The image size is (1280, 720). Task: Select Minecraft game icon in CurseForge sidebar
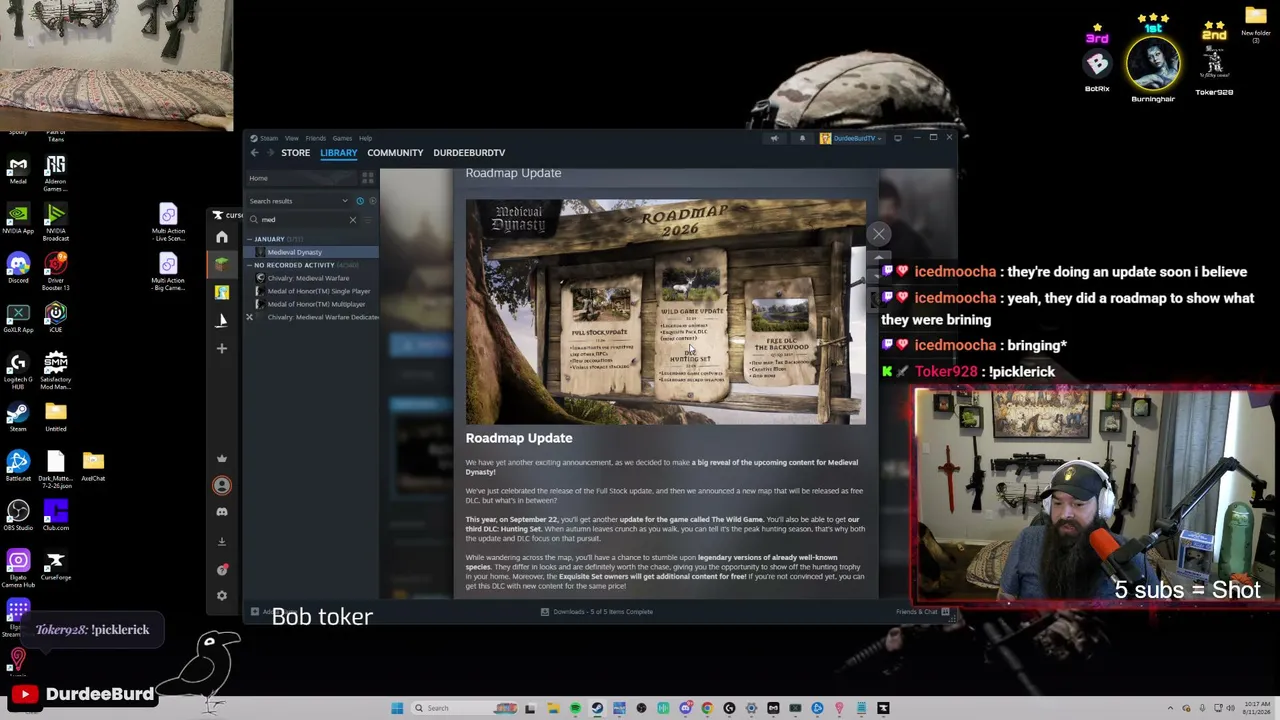pyautogui.click(x=222, y=264)
